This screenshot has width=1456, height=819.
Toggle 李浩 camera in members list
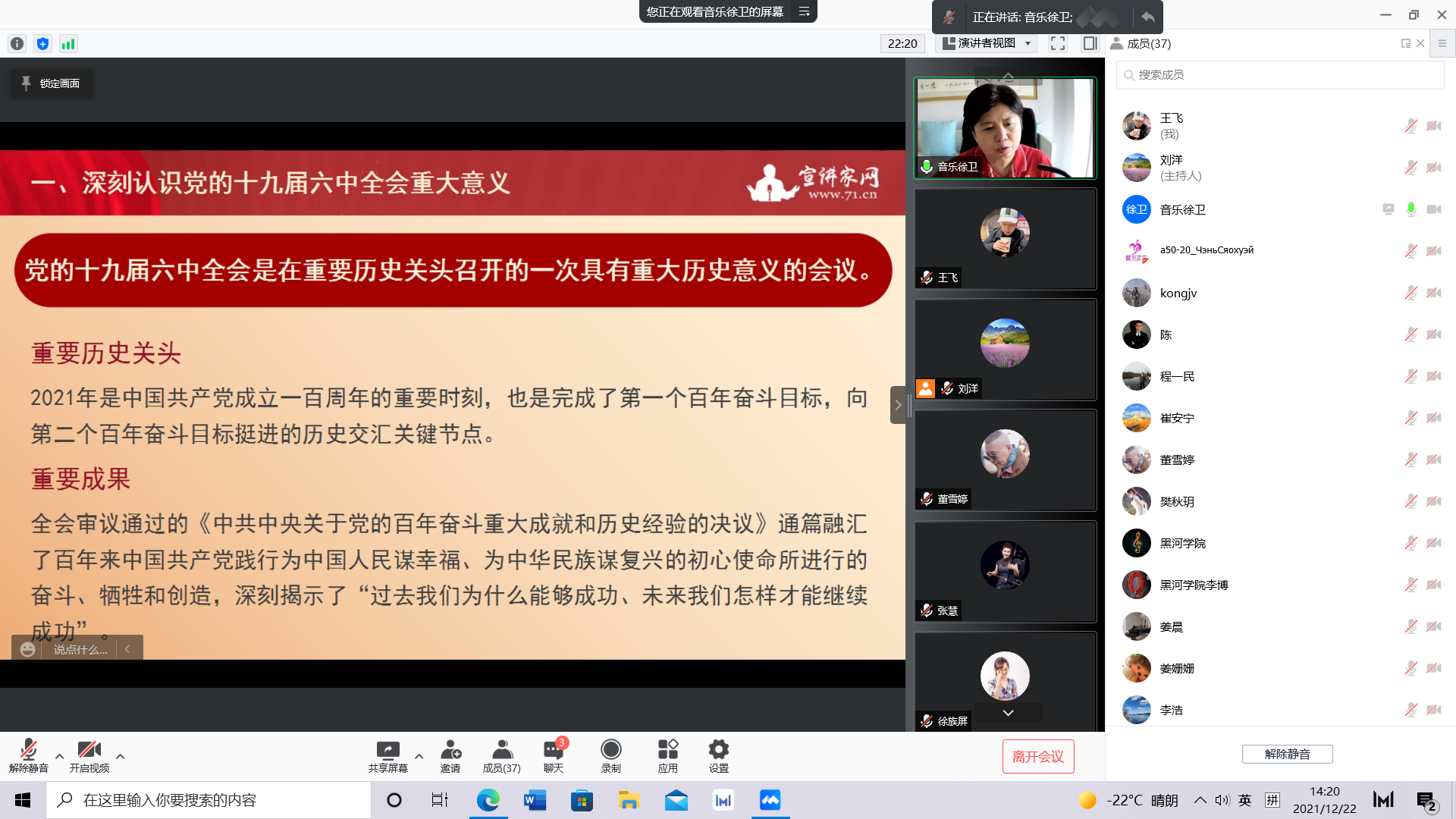pos(1434,710)
